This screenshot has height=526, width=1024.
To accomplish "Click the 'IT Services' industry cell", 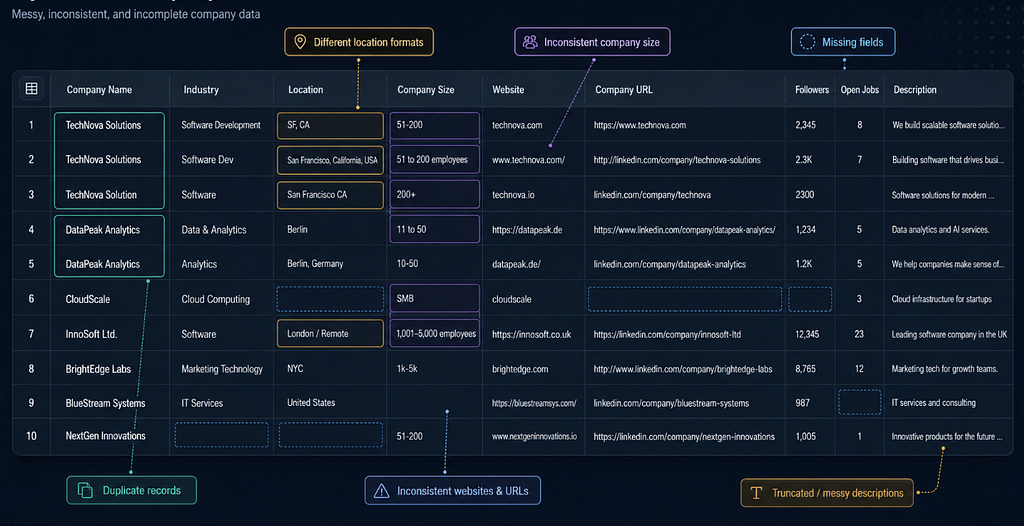I will click(202, 403).
